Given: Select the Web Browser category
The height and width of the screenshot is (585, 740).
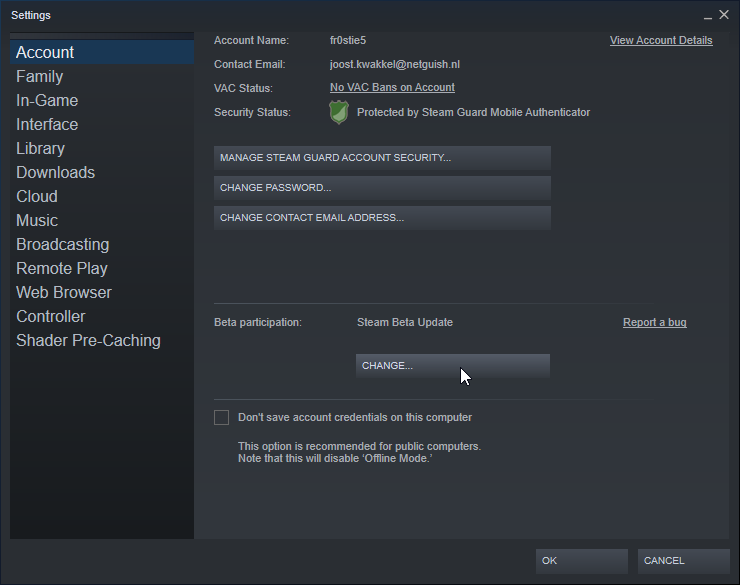Looking at the screenshot, I should coord(64,293).
